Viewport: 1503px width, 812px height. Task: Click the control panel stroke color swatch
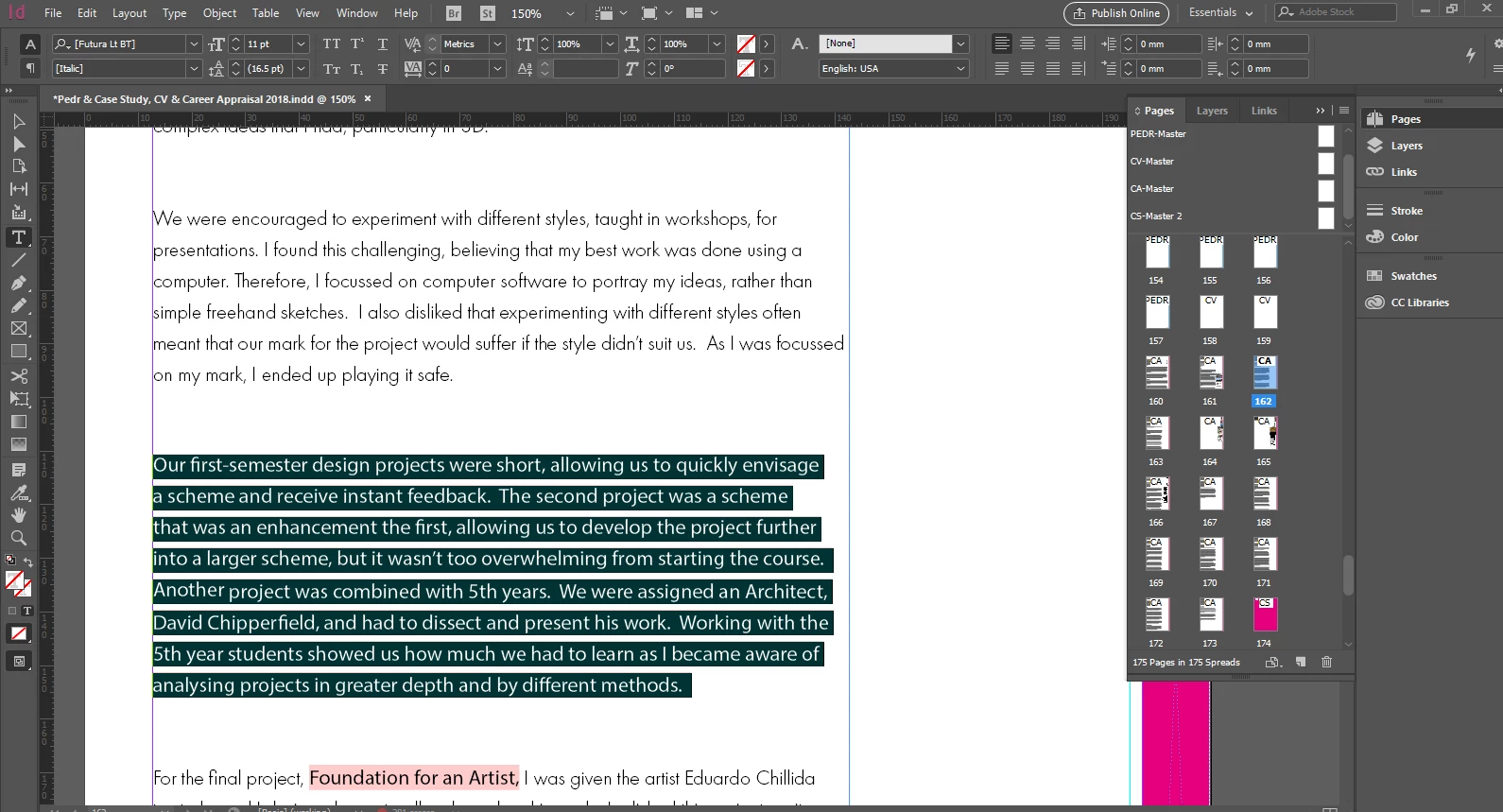(746, 69)
